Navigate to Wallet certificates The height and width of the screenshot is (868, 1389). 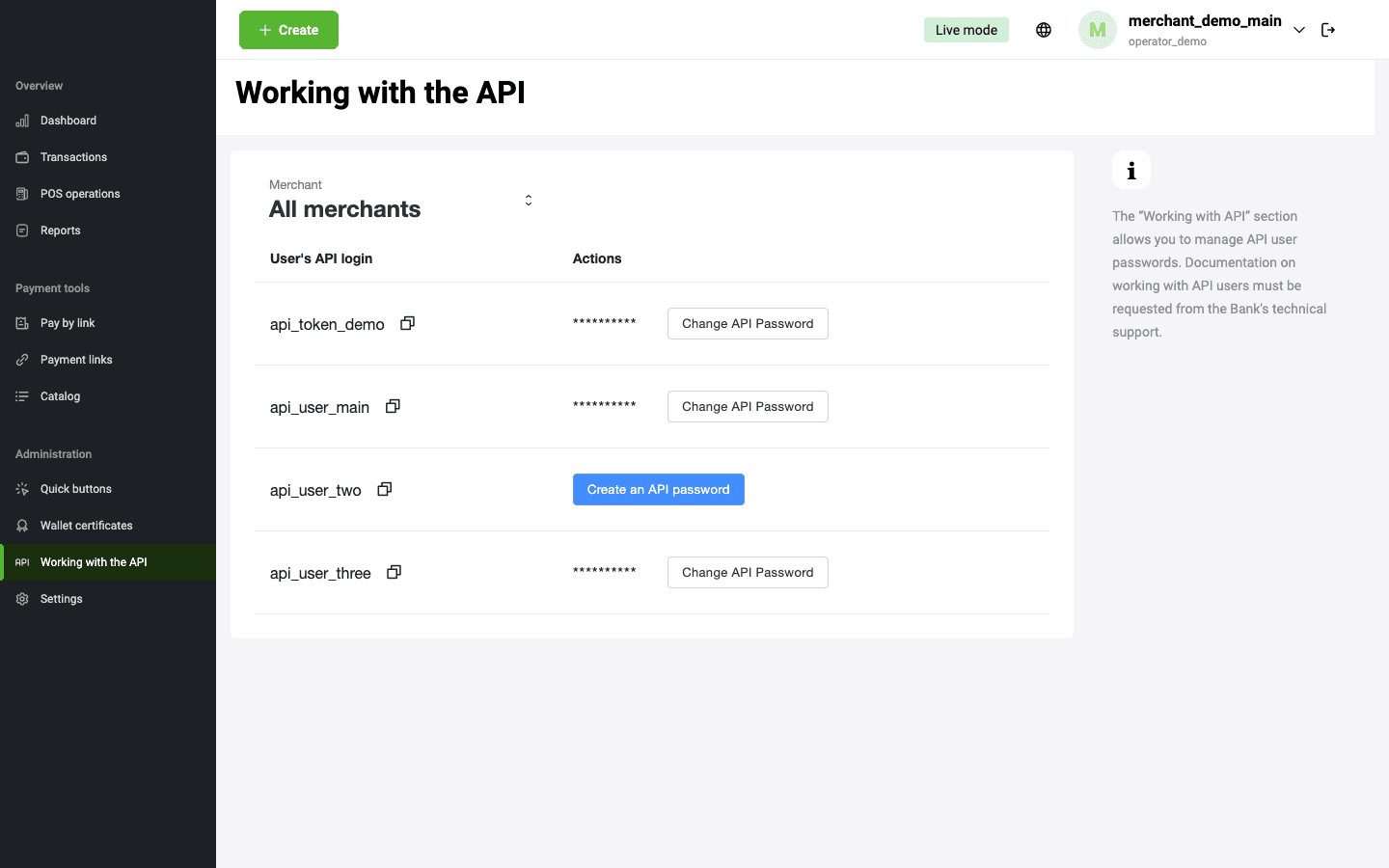(86, 526)
